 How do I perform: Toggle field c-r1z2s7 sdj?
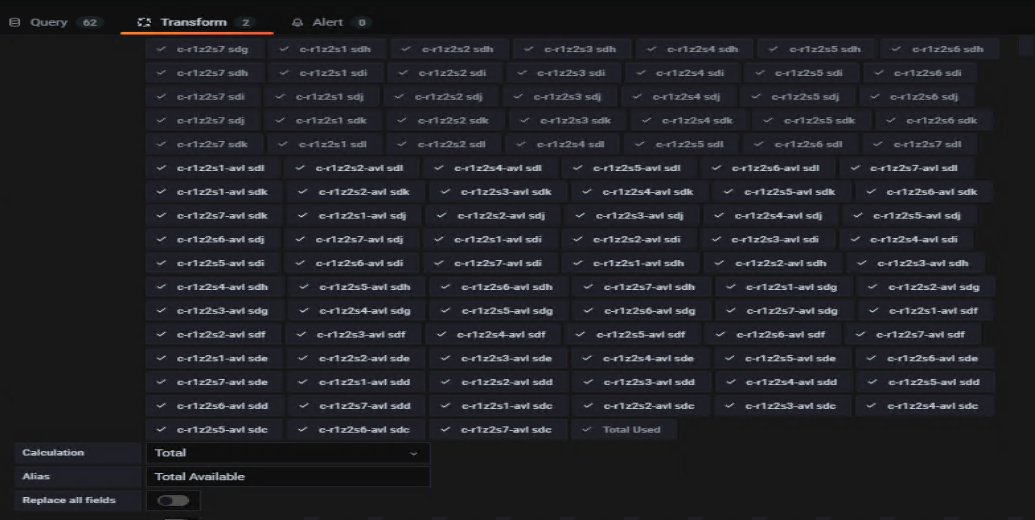[x=203, y=120]
